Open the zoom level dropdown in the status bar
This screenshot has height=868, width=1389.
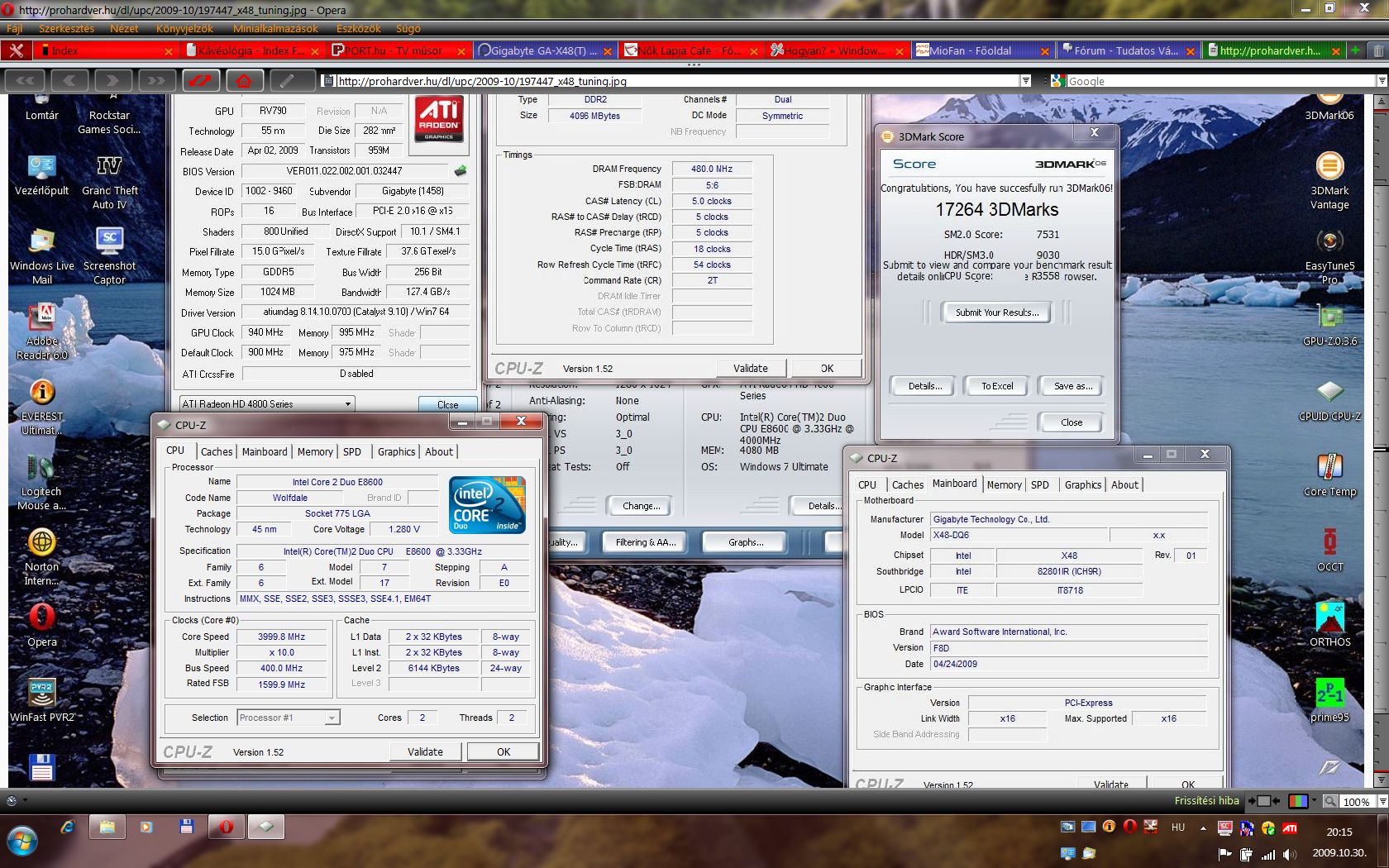point(1382,801)
